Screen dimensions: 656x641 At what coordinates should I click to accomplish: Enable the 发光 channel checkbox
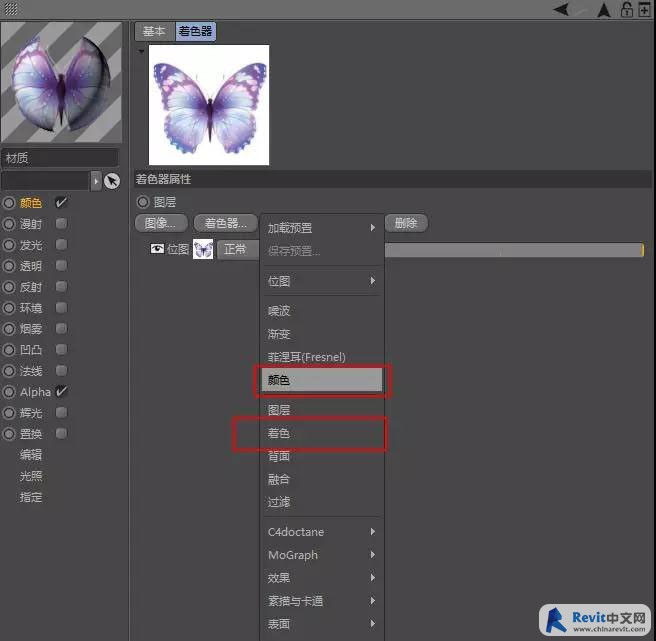tap(61, 244)
